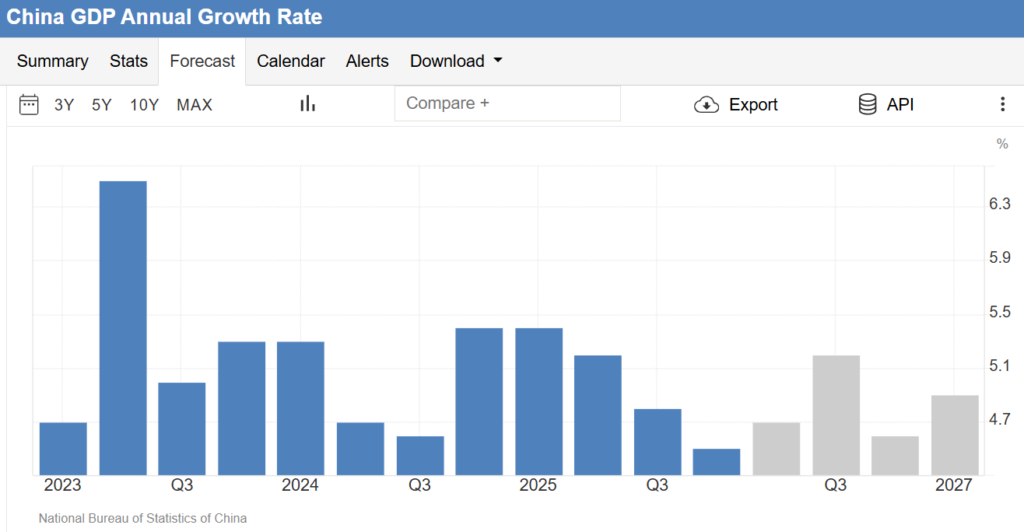
Task: Switch to the Stats tab
Action: click(128, 61)
